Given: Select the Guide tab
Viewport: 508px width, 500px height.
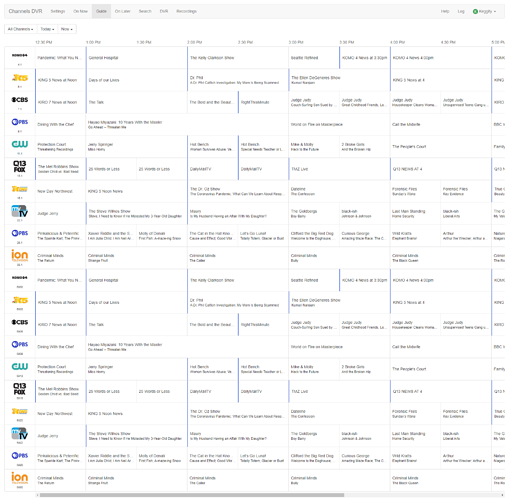Looking at the screenshot, I should 101,11.
